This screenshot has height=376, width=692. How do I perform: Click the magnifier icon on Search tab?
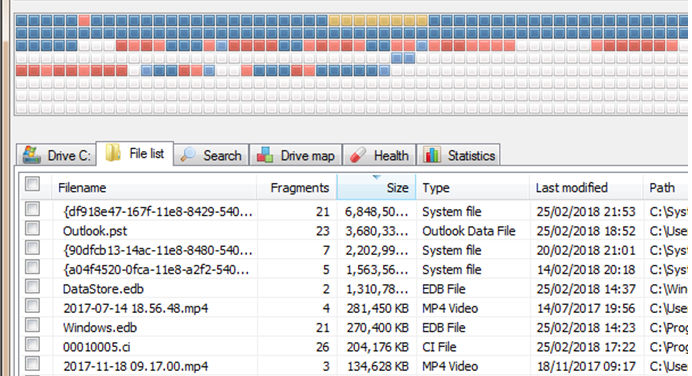click(188, 155)
